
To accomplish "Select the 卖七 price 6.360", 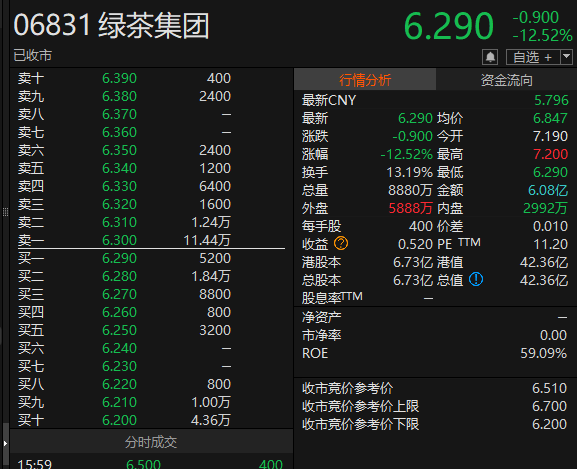I will tap(119, 132).
